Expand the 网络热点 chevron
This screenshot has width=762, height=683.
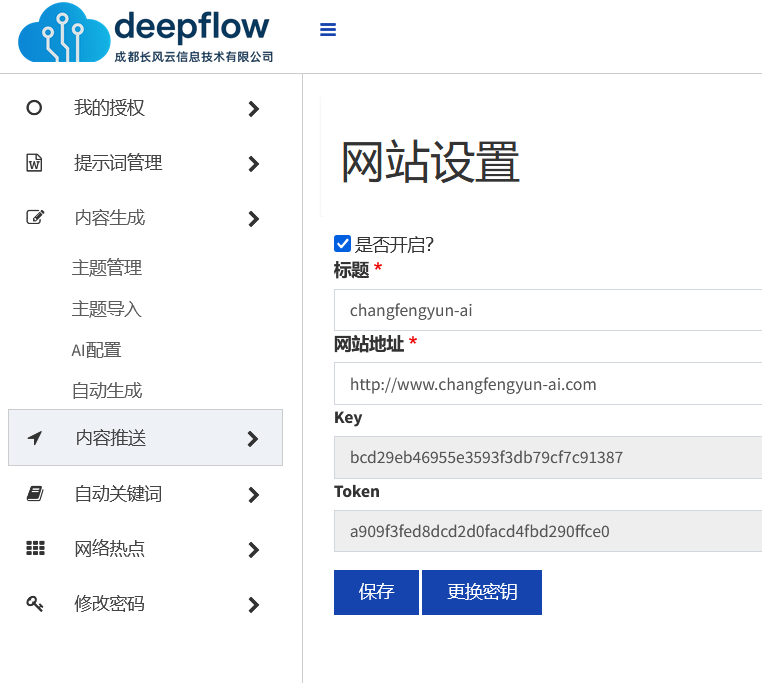click(x=253, y=549)
